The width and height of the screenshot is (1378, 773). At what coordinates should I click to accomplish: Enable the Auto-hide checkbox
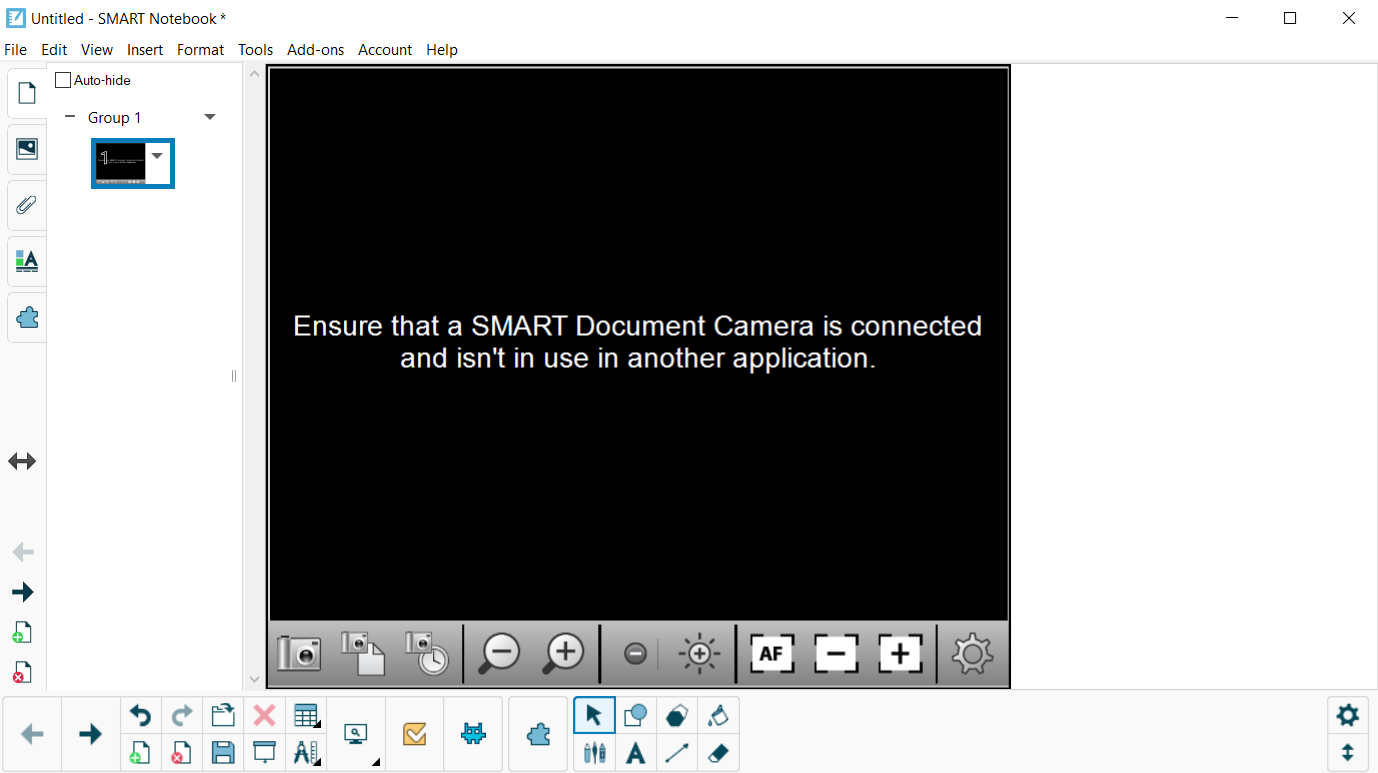pos(63,79)
